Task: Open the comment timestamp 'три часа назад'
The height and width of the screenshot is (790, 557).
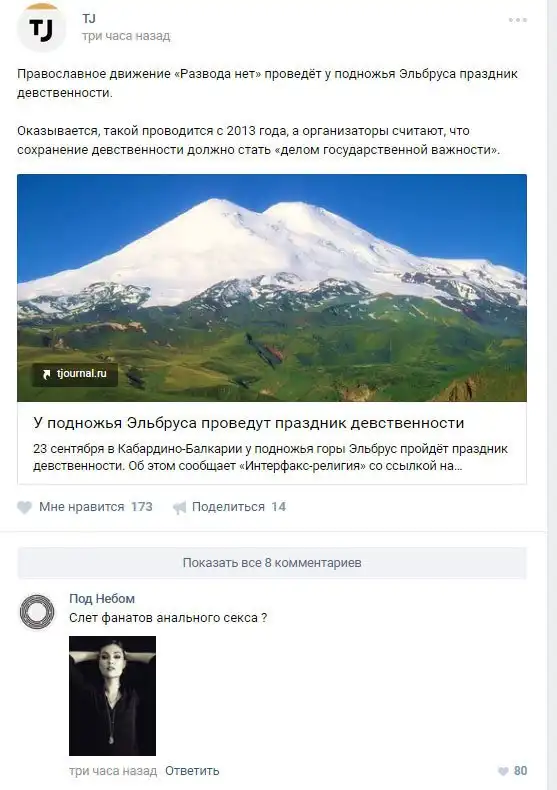Action: click(x=113, y=771)
